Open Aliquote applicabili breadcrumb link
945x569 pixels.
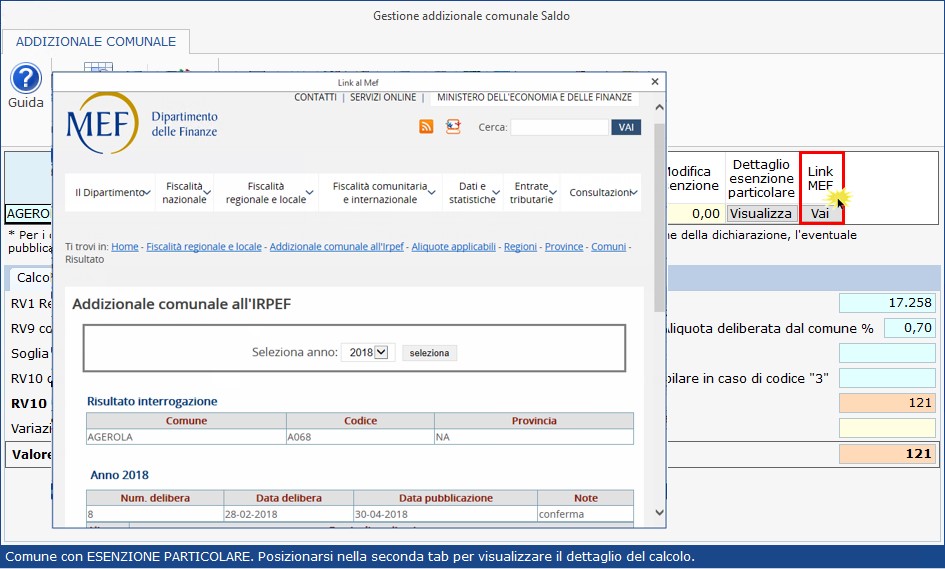[453, 247]
